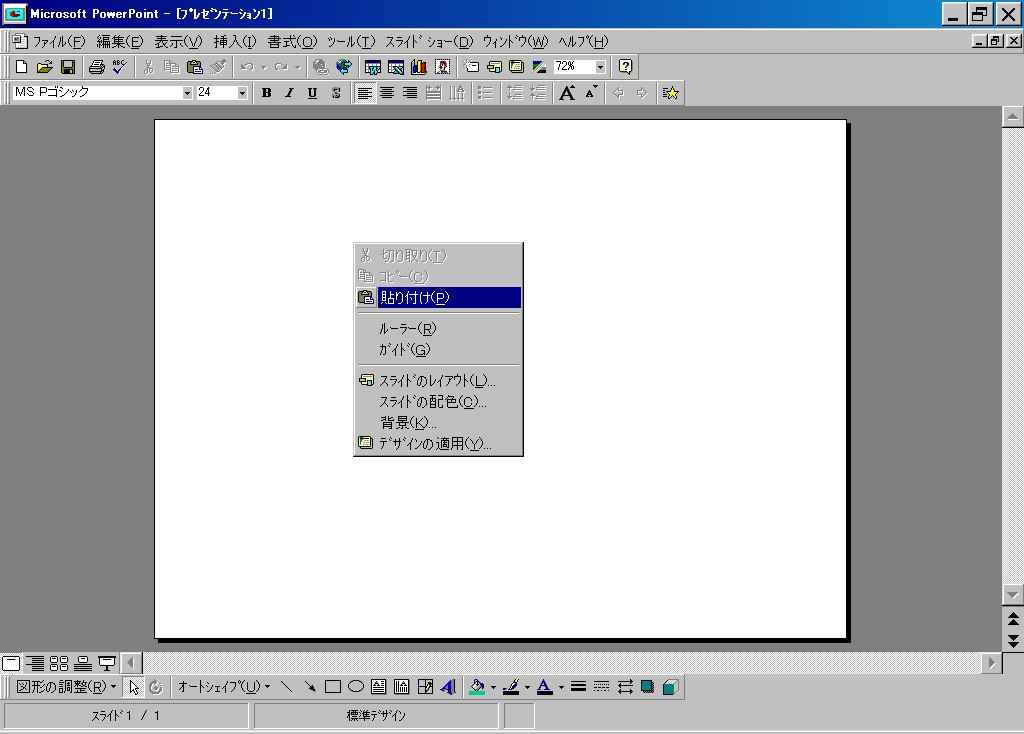1024x734 pixels.
Task: Toggle Center paragraph alignment
Action: coord(387,93)
